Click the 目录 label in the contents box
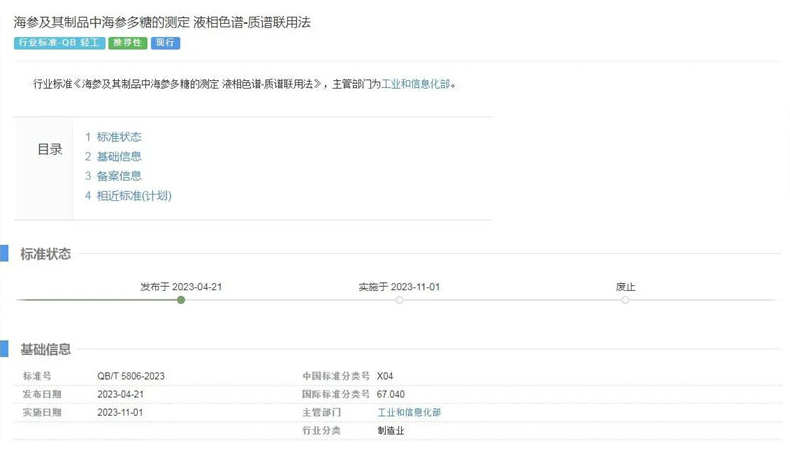Image resolution: width=790 pixels, height=452 pixels. pyautogui.click(x=50, y=150)
